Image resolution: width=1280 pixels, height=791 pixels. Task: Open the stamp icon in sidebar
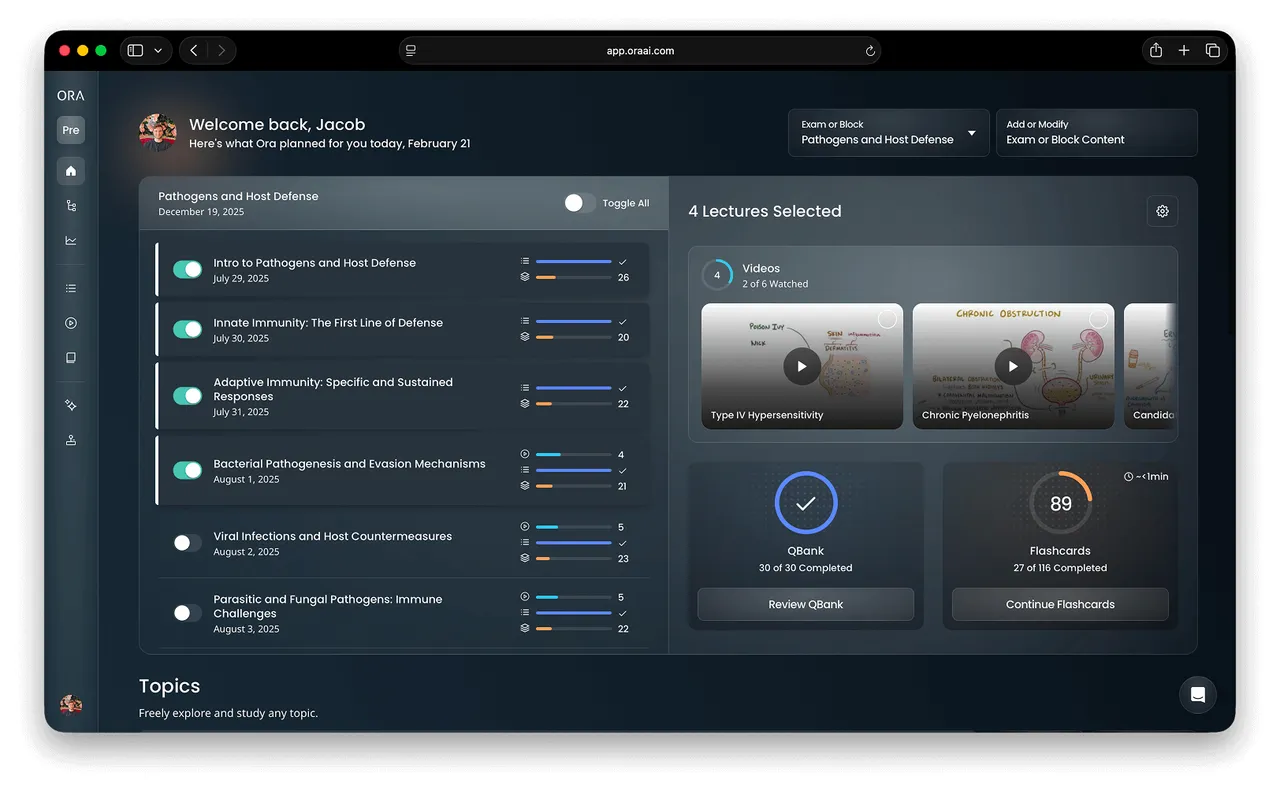[70, 440]
